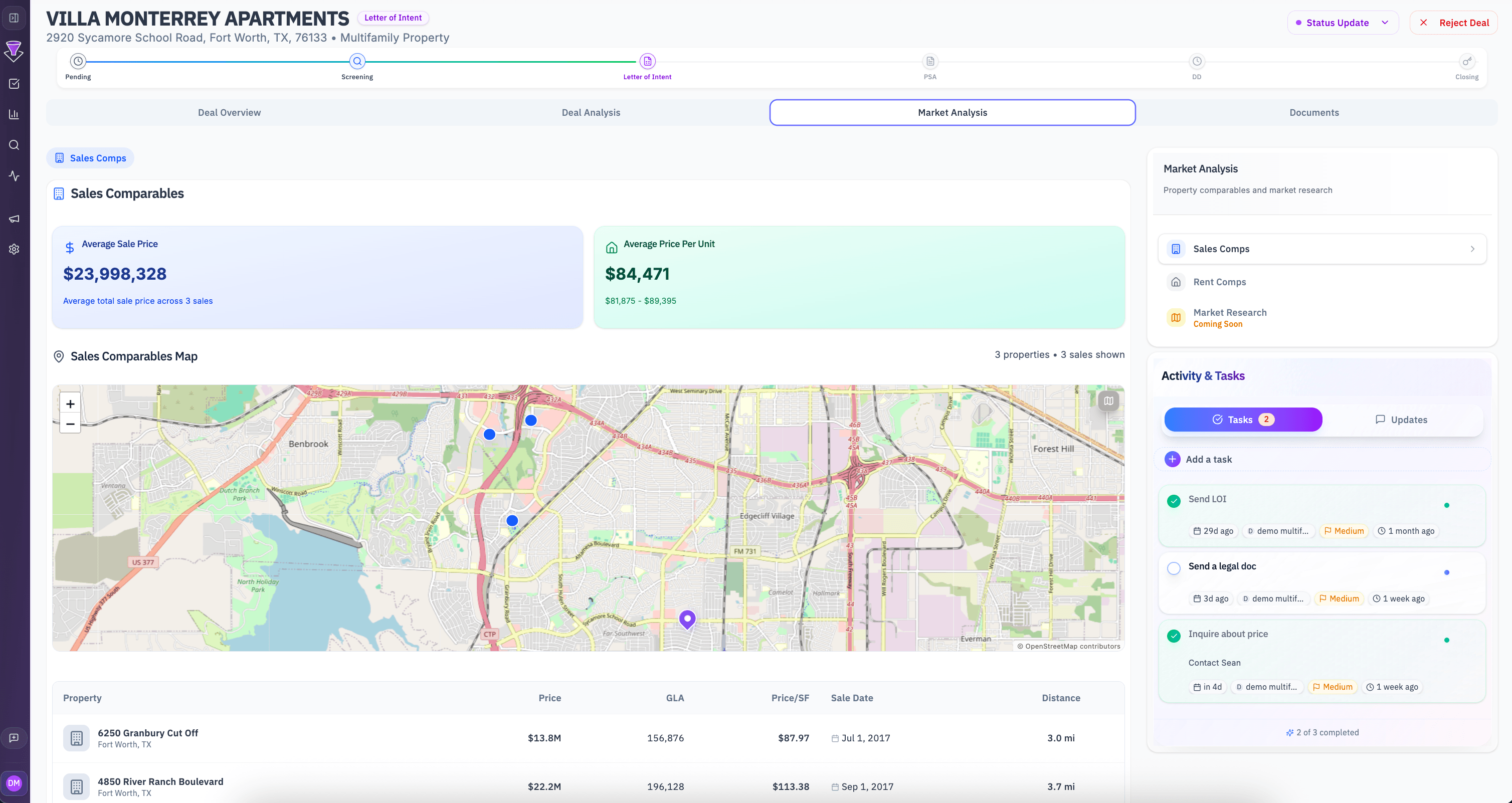Select the funnel deals icon in sidebar
The width and height of the screenshot is (1512, 803).
coord(14,52)
